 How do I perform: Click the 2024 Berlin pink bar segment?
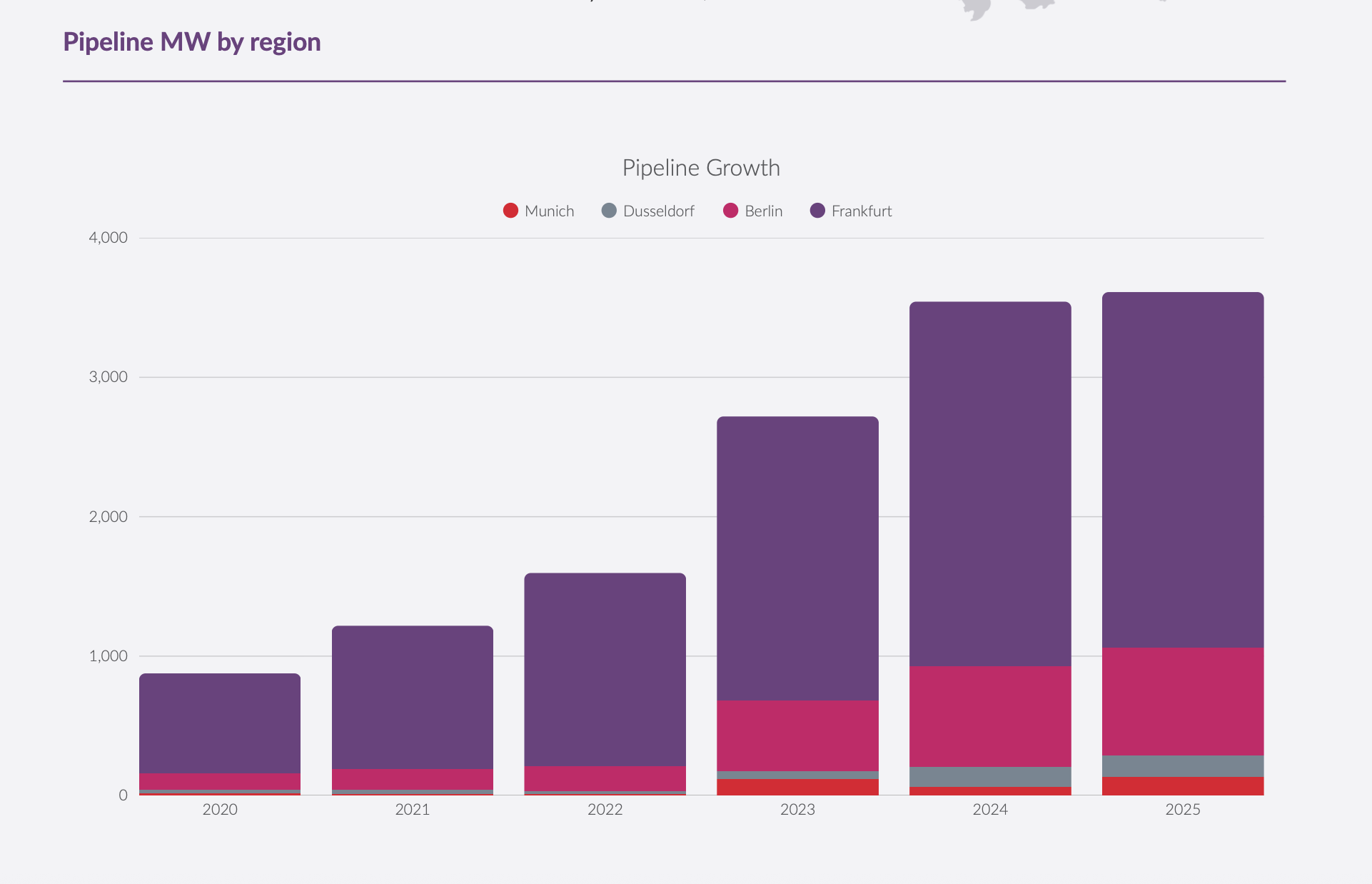(991, 716)
